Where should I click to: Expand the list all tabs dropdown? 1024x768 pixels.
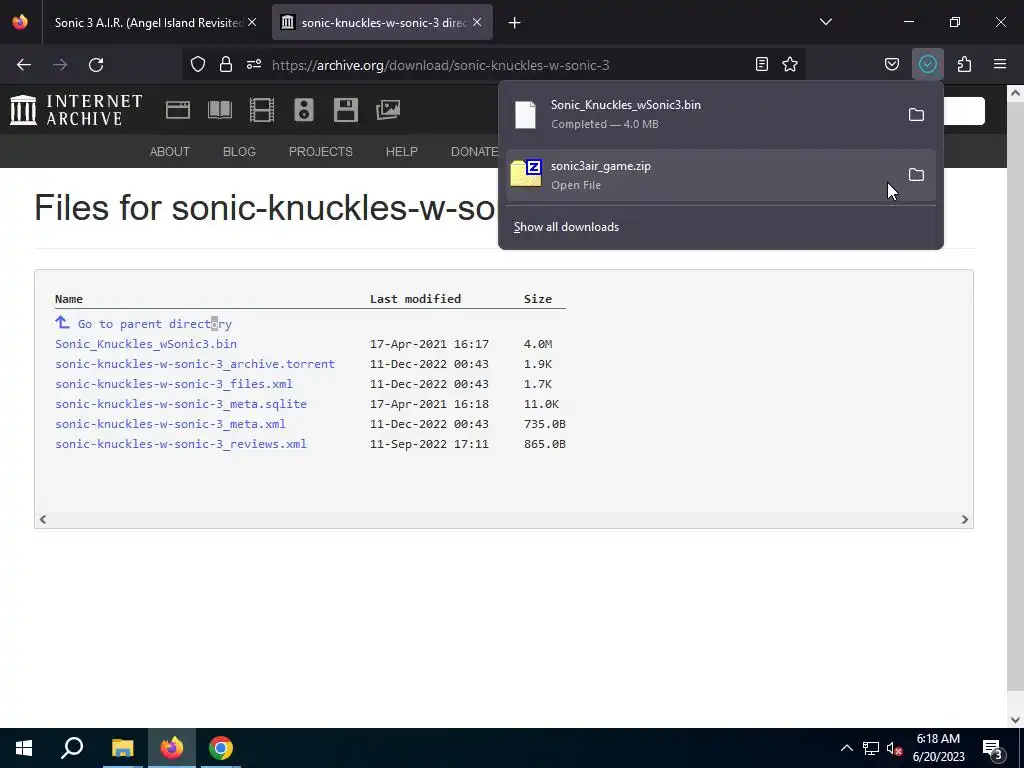point(825,22)
